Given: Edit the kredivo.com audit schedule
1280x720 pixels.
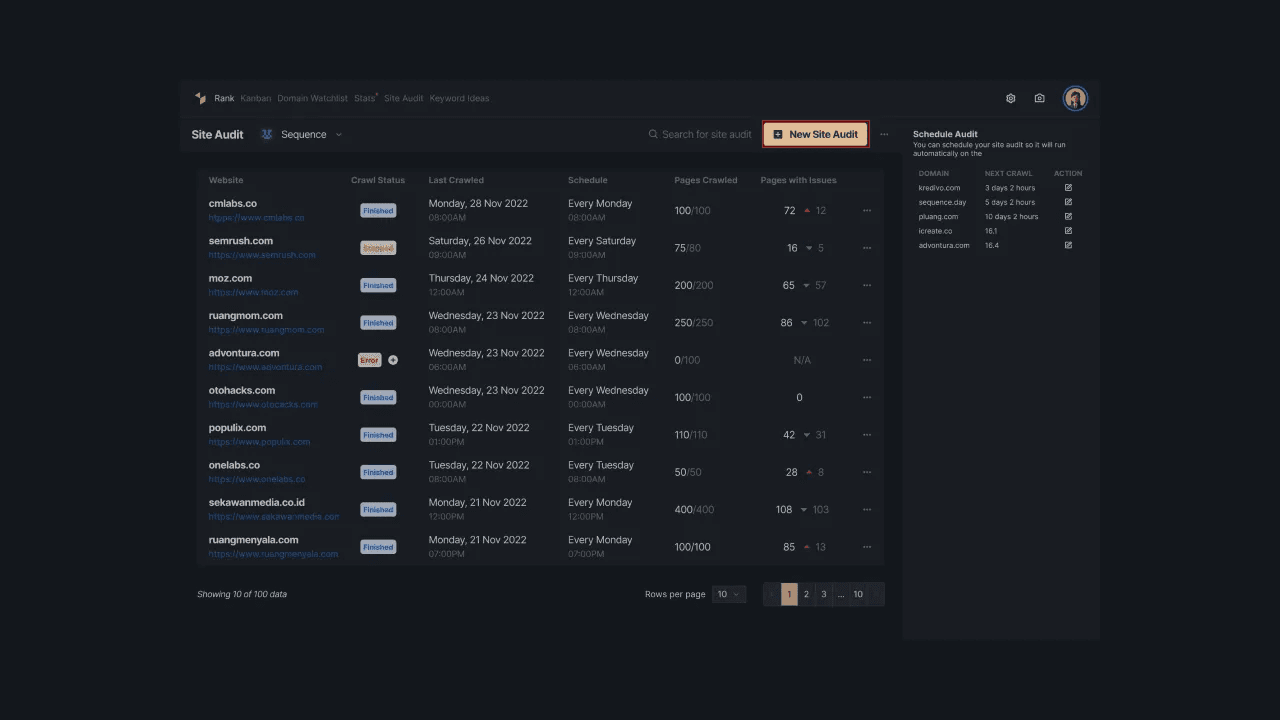Looking at the screenshot, I should (x=1068, y=188).
